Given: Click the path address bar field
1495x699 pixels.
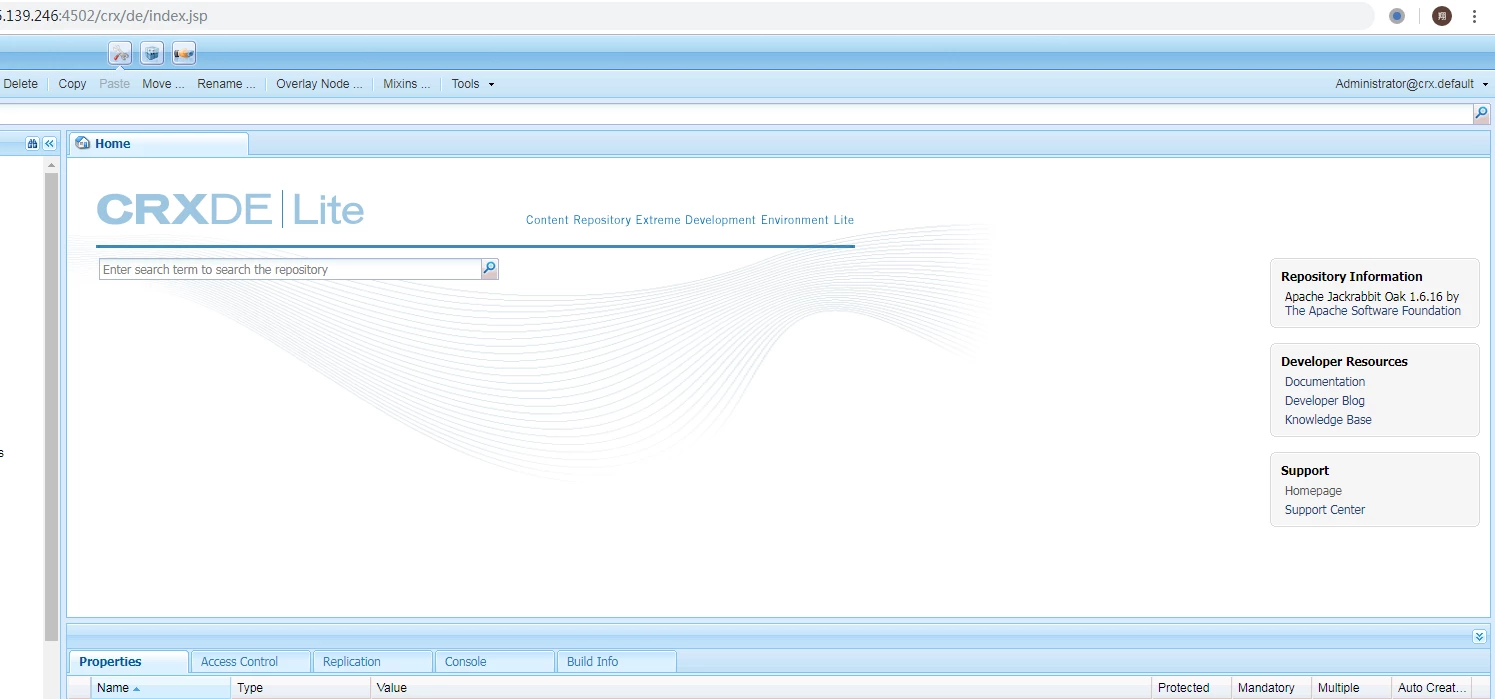Looking at the screenshot, I should (735, 114).
